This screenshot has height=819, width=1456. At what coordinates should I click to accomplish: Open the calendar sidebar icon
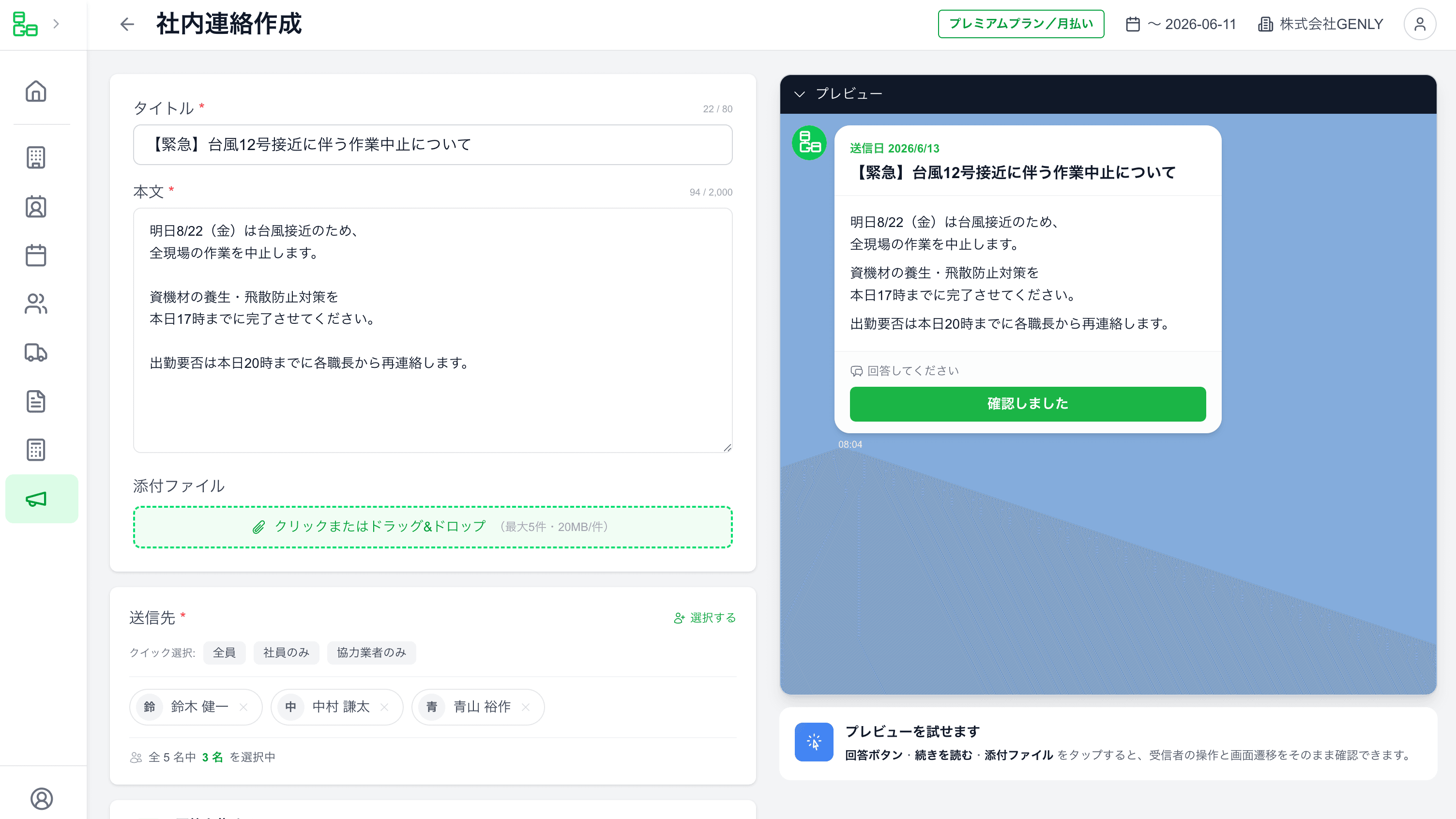click(x=36, y=256)
